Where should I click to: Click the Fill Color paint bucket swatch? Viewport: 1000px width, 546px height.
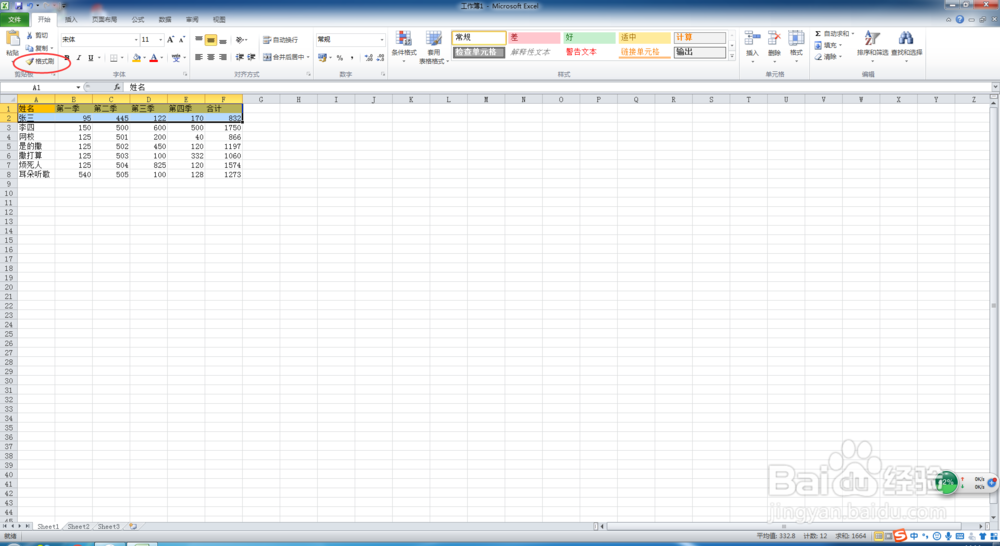pyautogui.click(x=136, y=58)
